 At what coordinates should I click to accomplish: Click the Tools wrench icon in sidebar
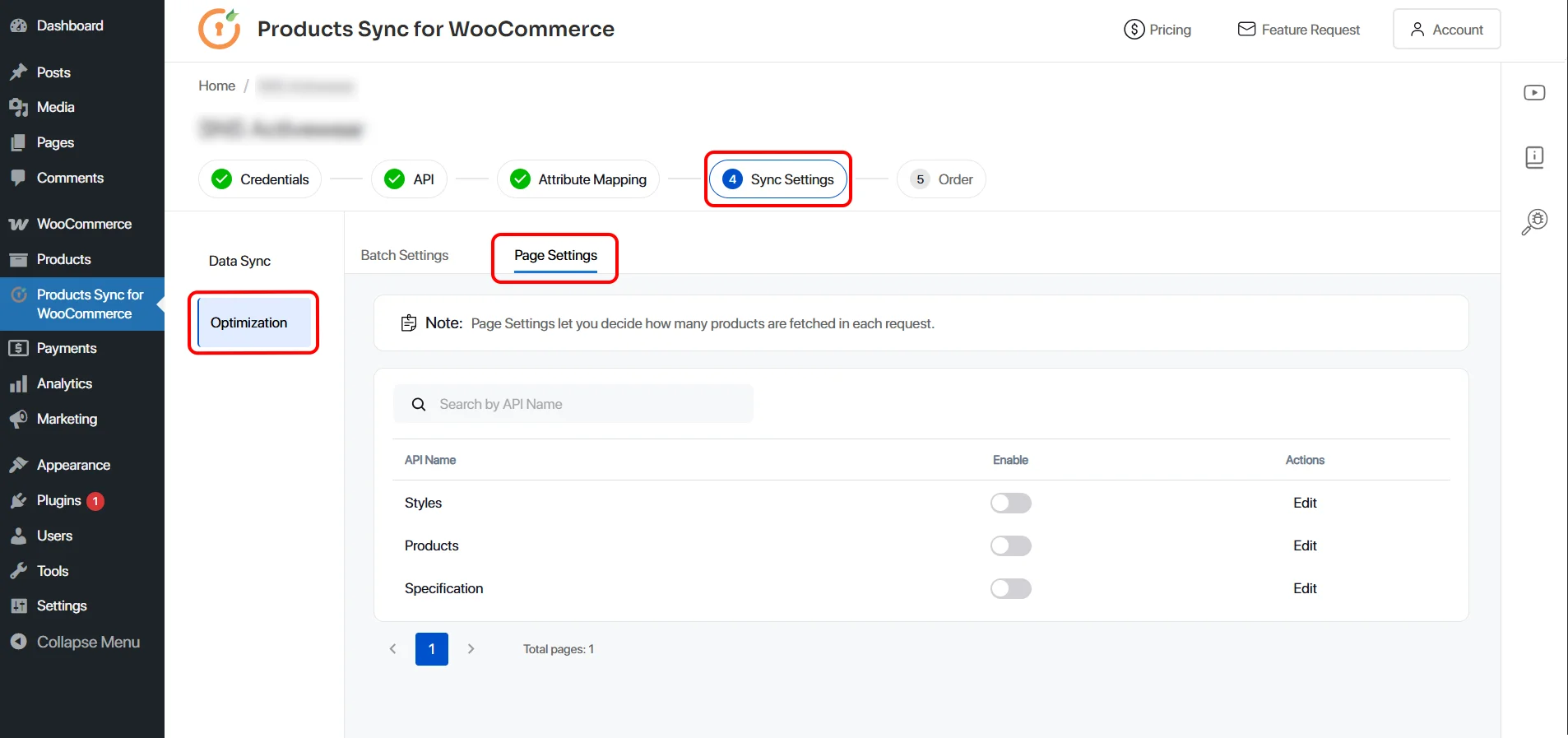coord(18,571)
